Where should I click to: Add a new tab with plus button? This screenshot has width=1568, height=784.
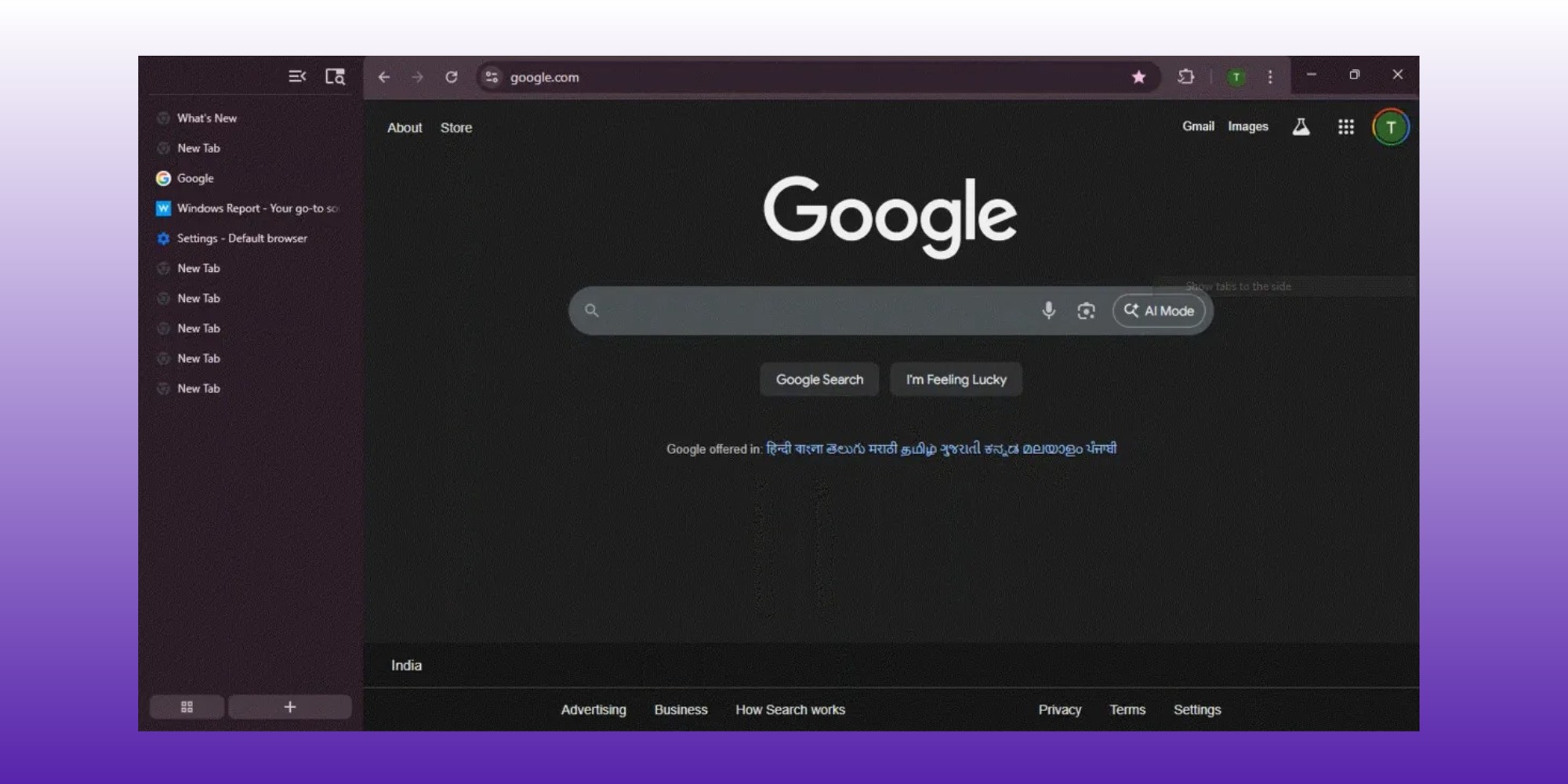click(290, 707)
